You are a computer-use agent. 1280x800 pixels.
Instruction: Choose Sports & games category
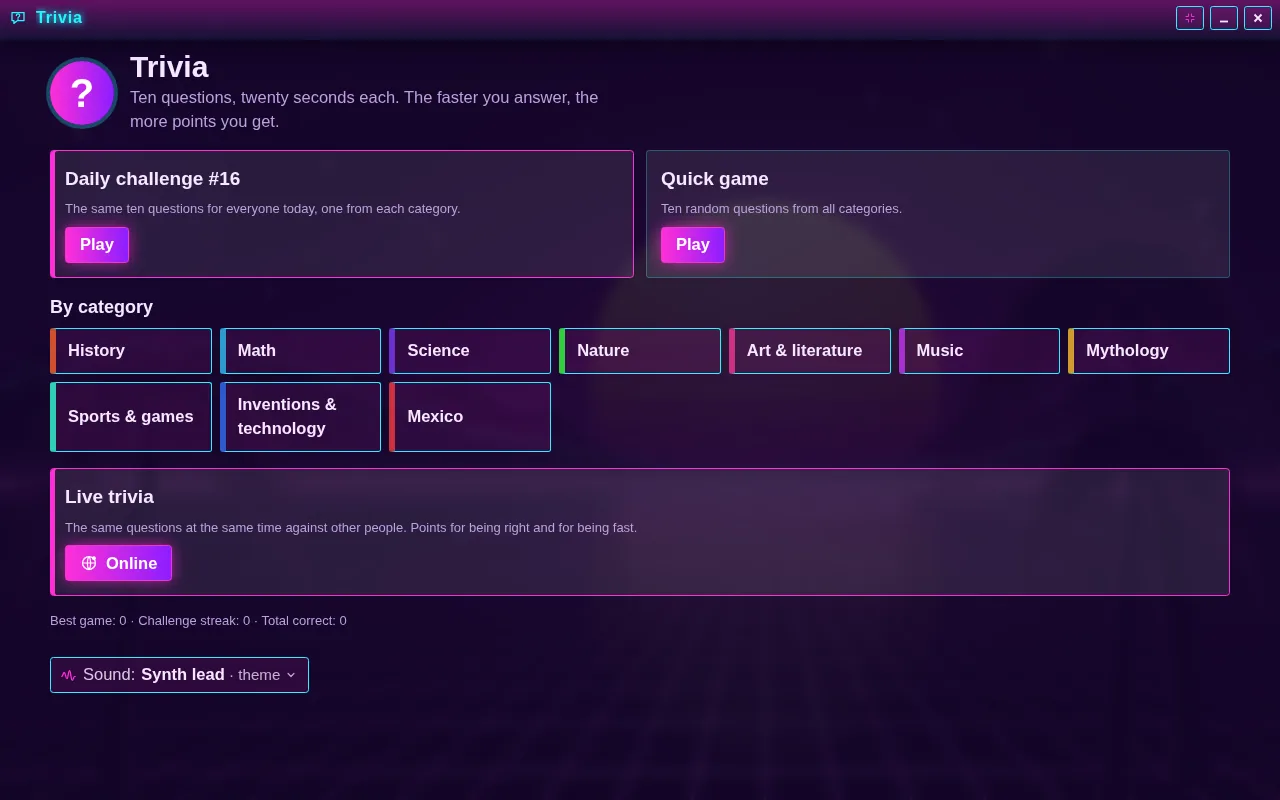pyautogui.click(x=131, y=417)
